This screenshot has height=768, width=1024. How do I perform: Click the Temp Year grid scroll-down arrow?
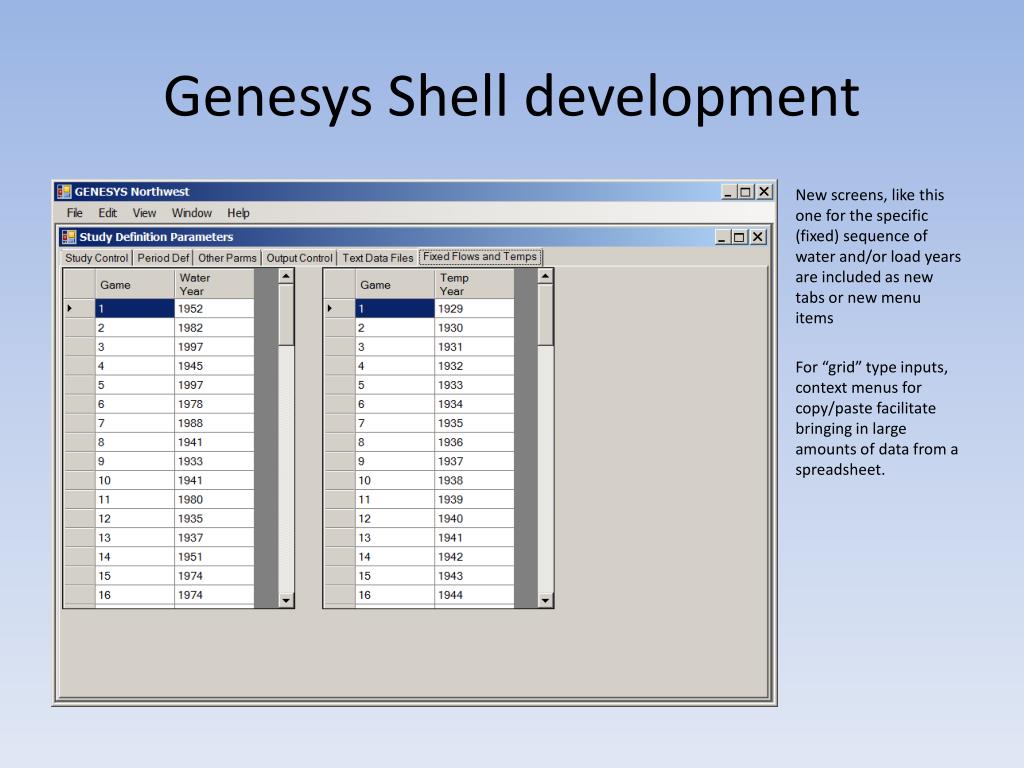pos(545,600)
